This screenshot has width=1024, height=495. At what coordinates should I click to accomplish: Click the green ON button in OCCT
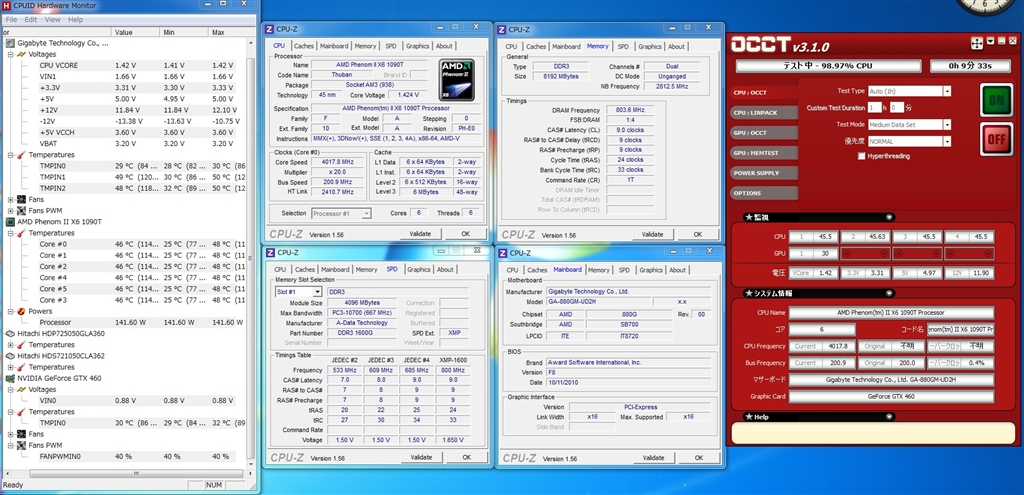pos(994,102)
